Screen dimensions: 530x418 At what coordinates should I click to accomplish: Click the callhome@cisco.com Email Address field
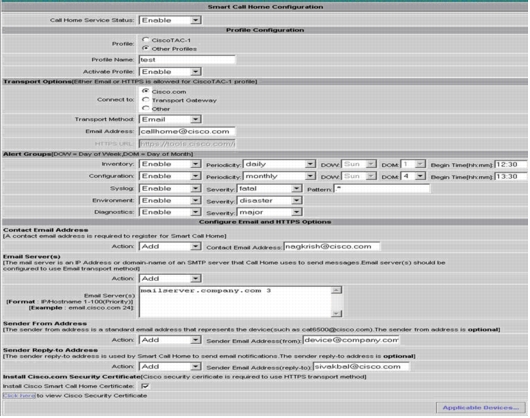[187, 131]
